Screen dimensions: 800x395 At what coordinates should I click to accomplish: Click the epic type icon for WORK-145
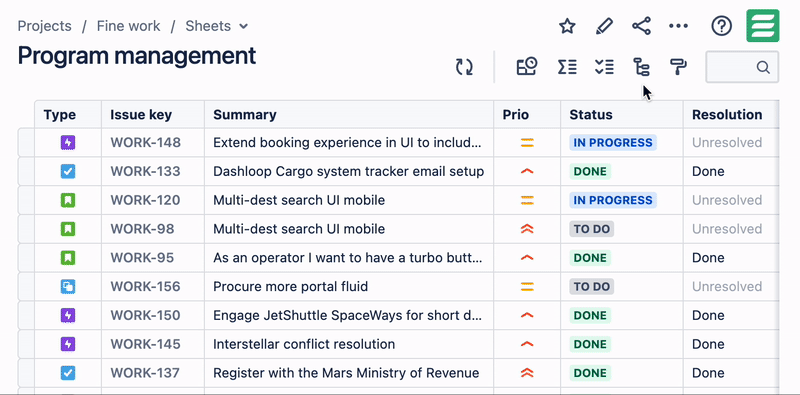[68, 344]
